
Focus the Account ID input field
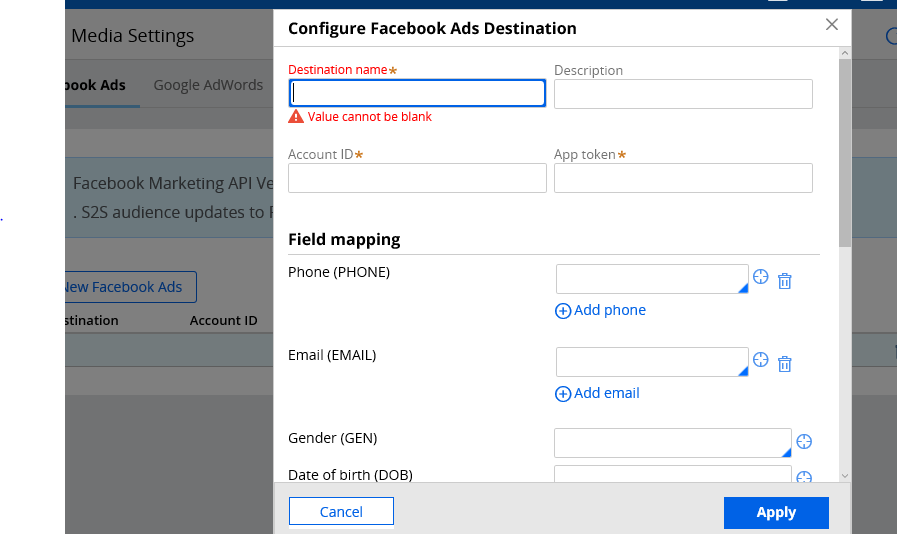(x=417, y=178)
